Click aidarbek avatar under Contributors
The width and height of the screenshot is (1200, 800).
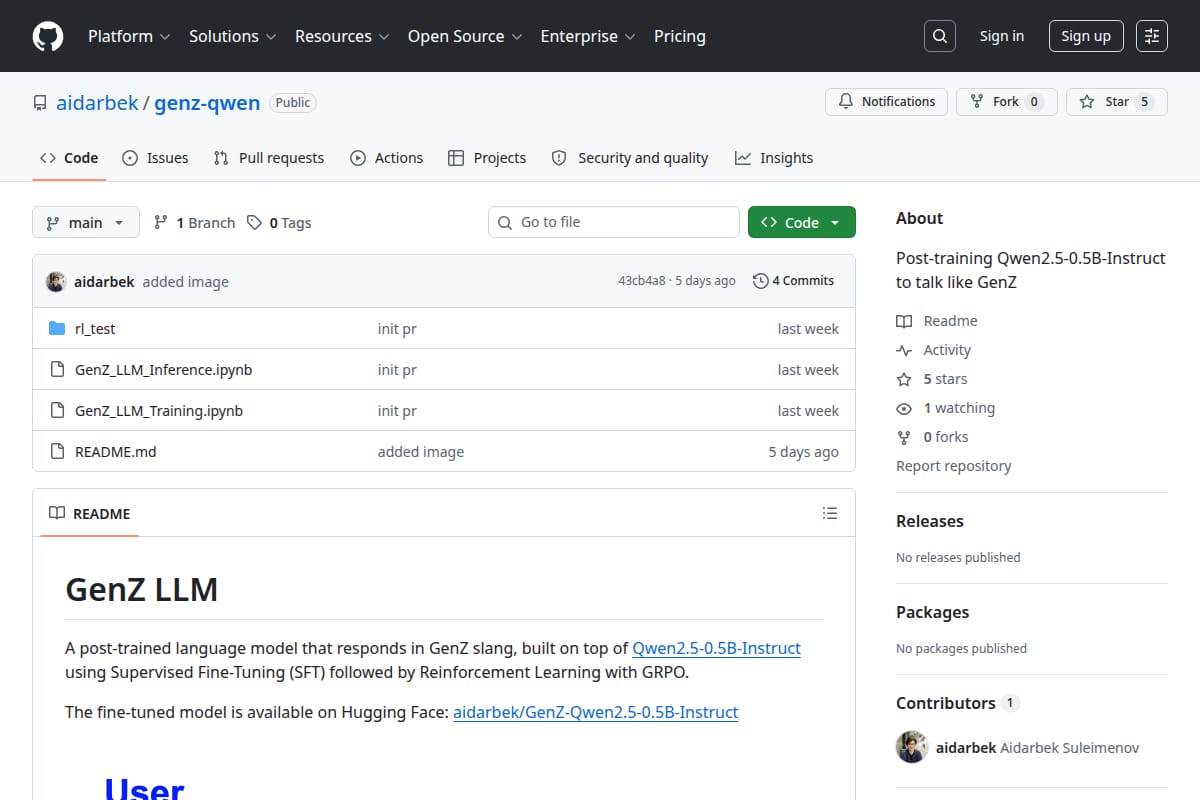click(912, 747)
